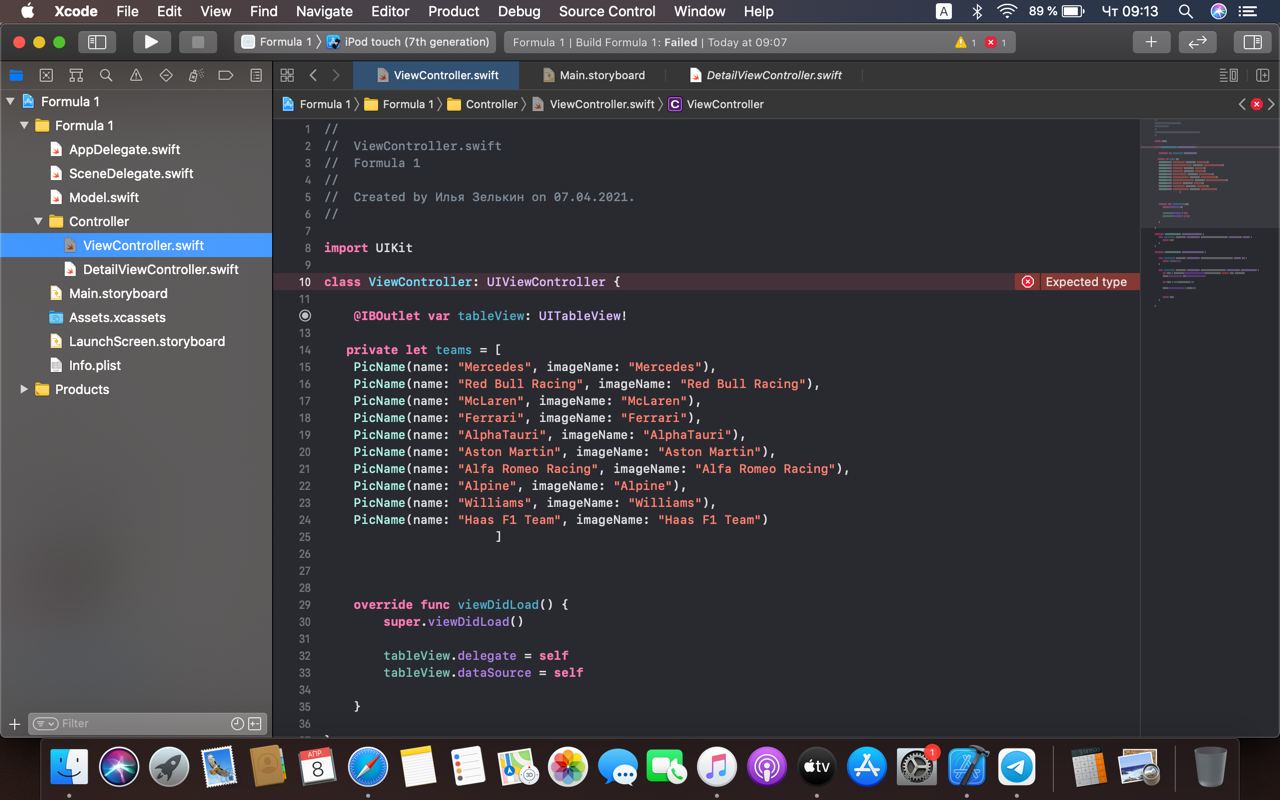Image resolution: width=1280 pixels, height=800 pixels.
Task: Open Info.plist in navigator
Action: [x=95, y=365]
